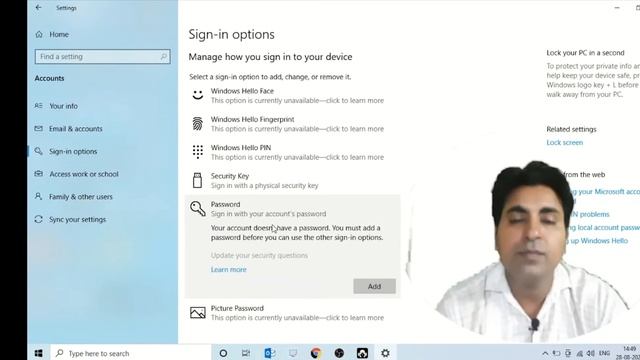Screen dimensions: 640x360
Task: Open Cortana circle icon on taskbar
Action: click(223, 353)
